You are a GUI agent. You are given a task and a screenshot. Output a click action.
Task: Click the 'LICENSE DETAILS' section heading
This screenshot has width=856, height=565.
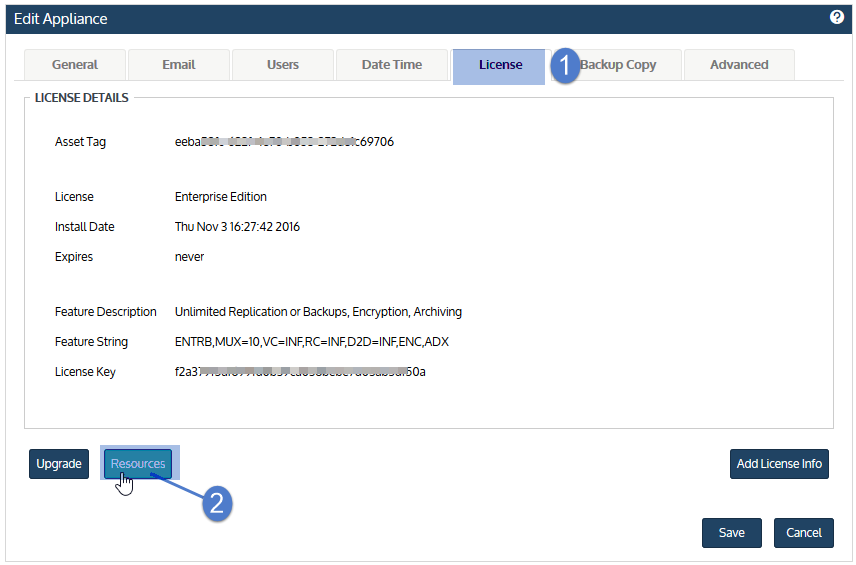[81, 98]
